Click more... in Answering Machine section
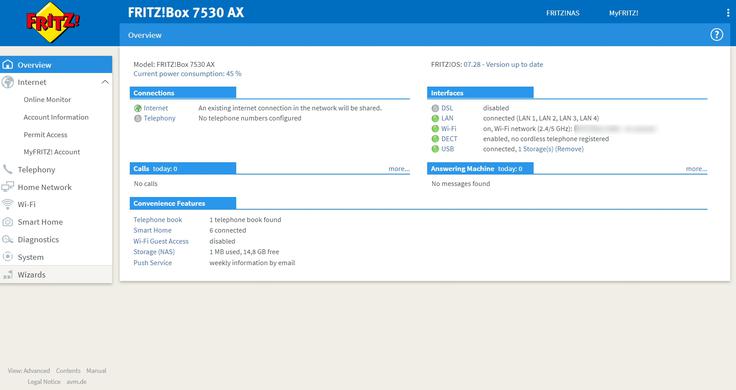736x390 pixels. pyautogui.click(x=696, y=169)
